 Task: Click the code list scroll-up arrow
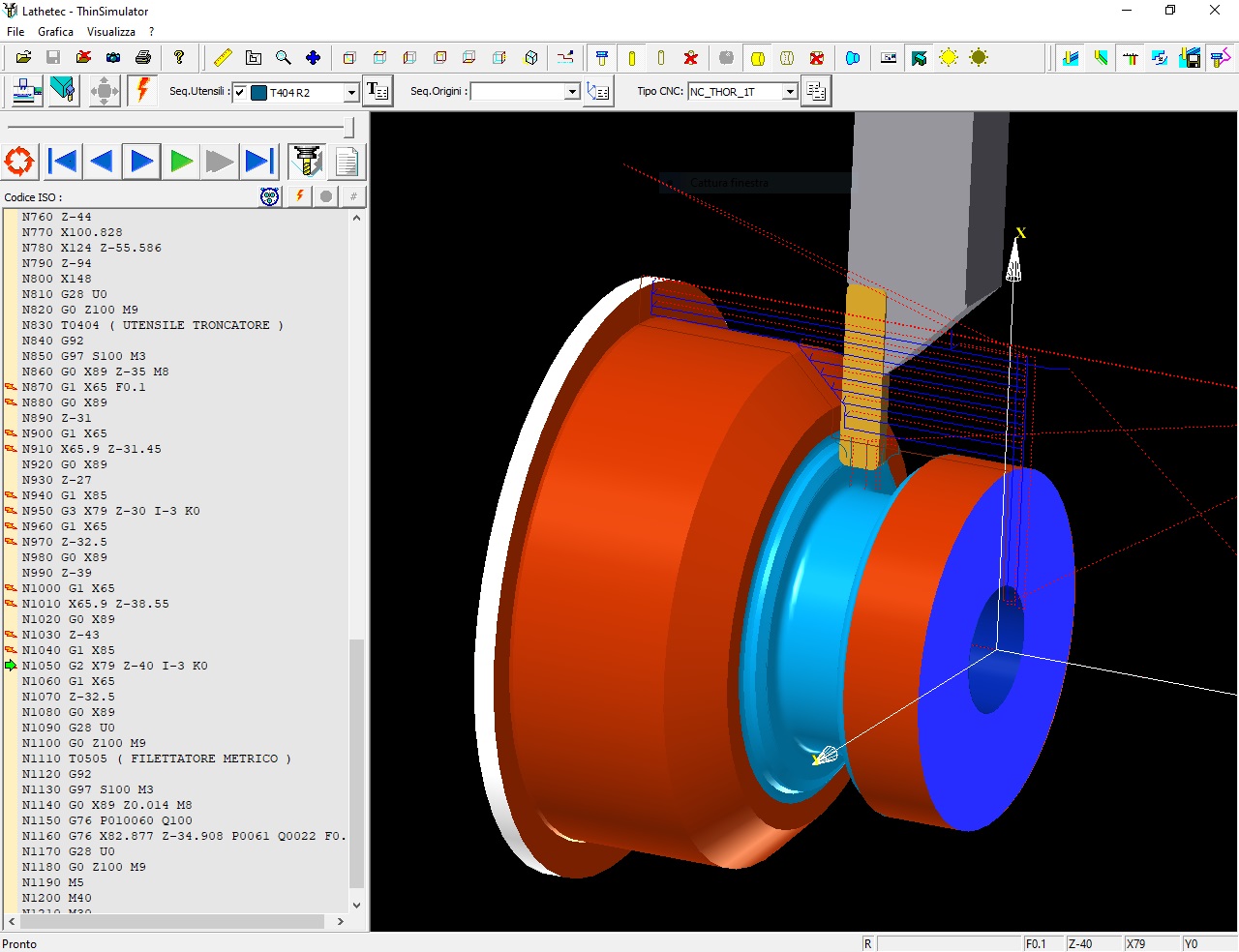pos(356,218)
